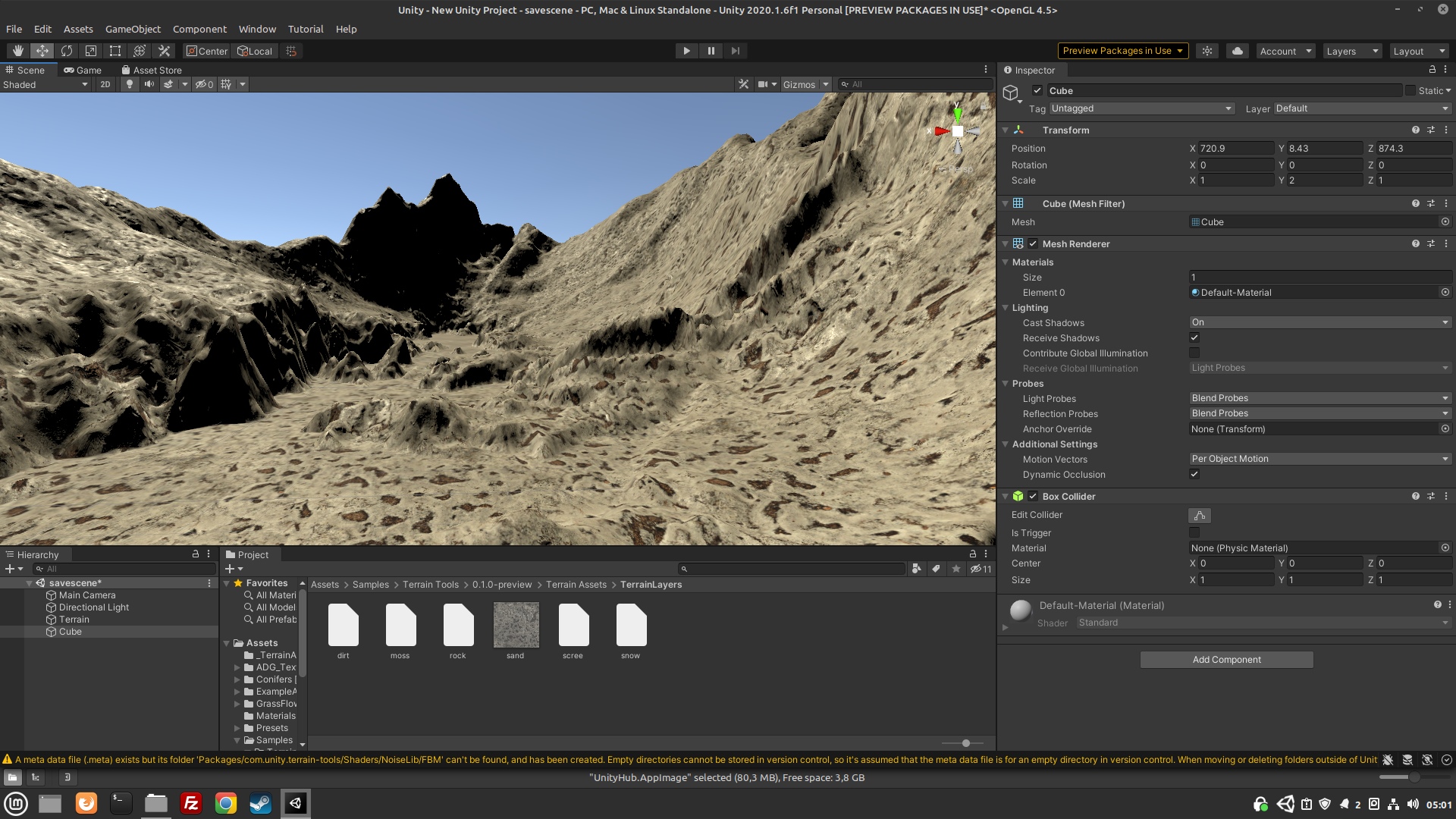
Task: Select the Rotate tool
Action: pos(67,51)
